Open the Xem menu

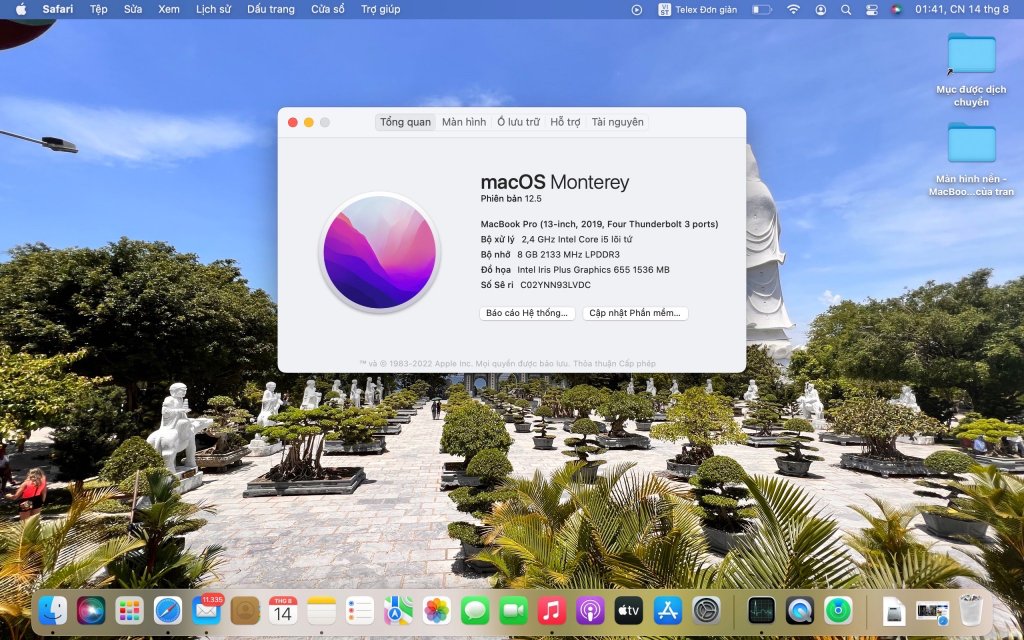[x=168, y=9]
